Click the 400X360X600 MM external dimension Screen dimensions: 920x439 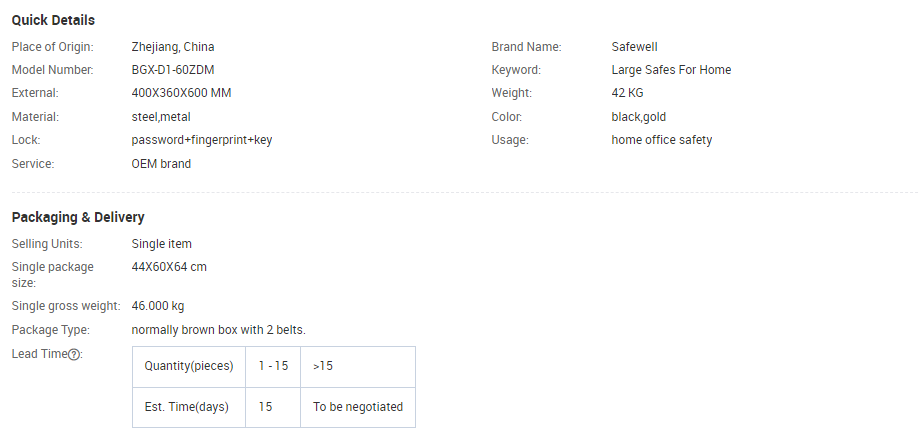[181, 93]
